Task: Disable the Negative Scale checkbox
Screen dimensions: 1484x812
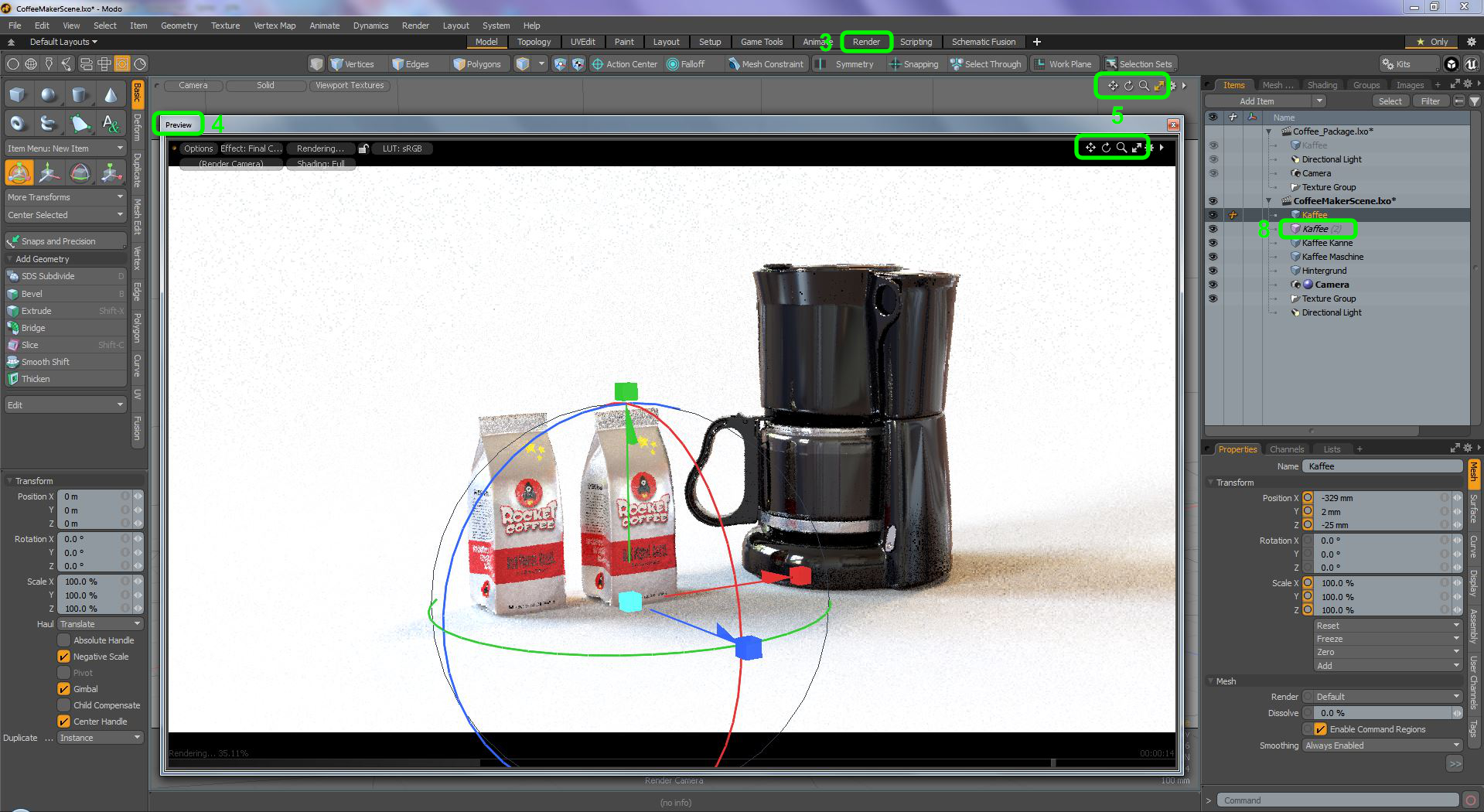Action: 64,657
